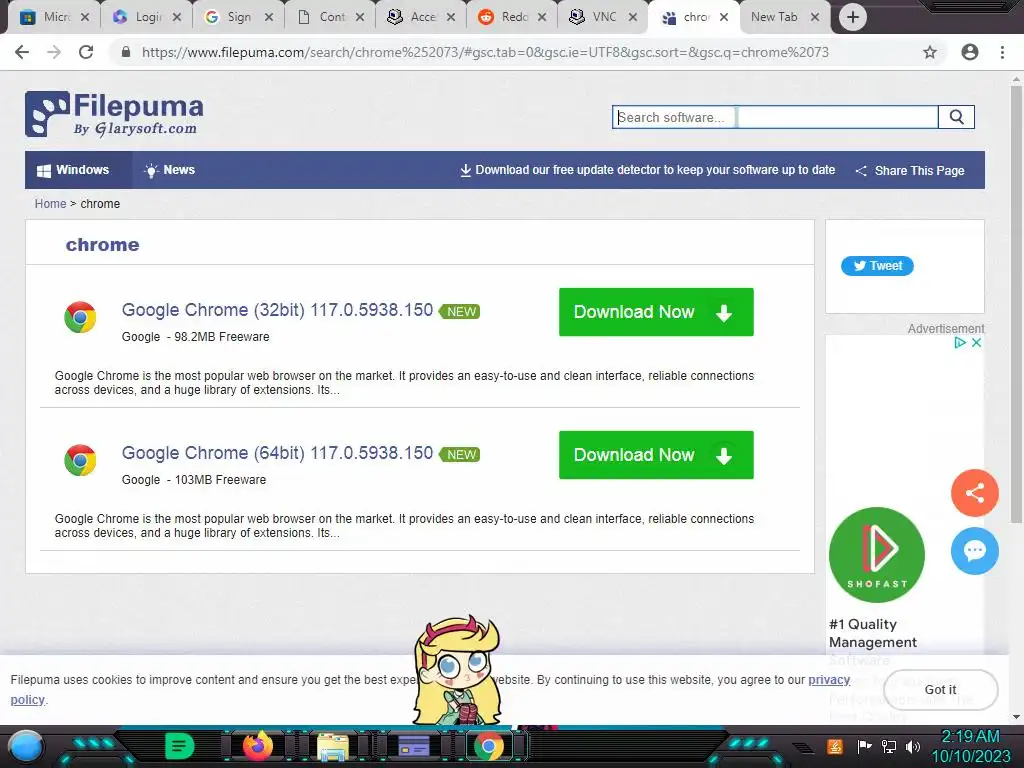Open the purple window app in the taskbar
1024x768 pixels.
pyautogui.click(x=413, y=746)
